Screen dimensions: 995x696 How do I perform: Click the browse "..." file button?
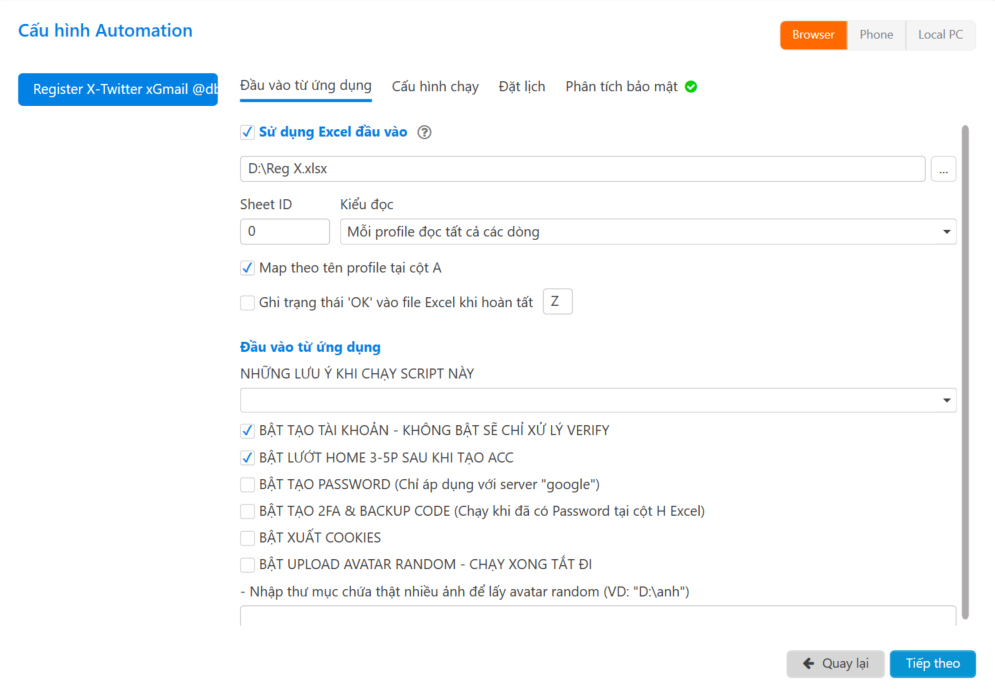coord(943,169)
